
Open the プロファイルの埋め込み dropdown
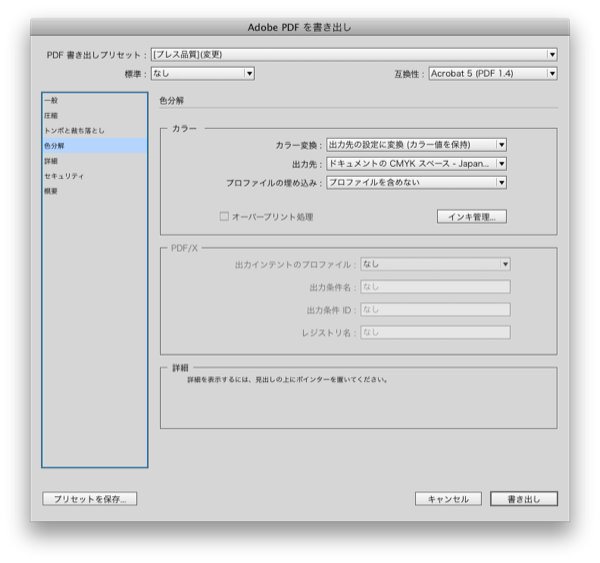416,182
